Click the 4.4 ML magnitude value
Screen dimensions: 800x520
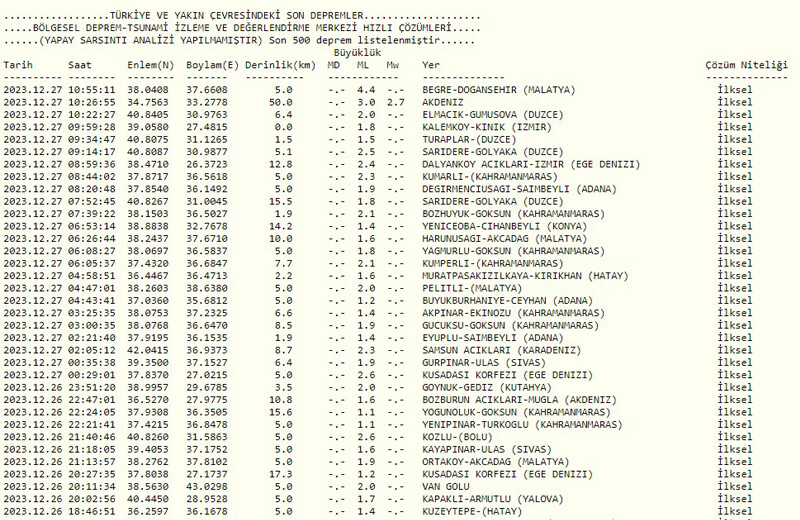(x=366, y=89)
